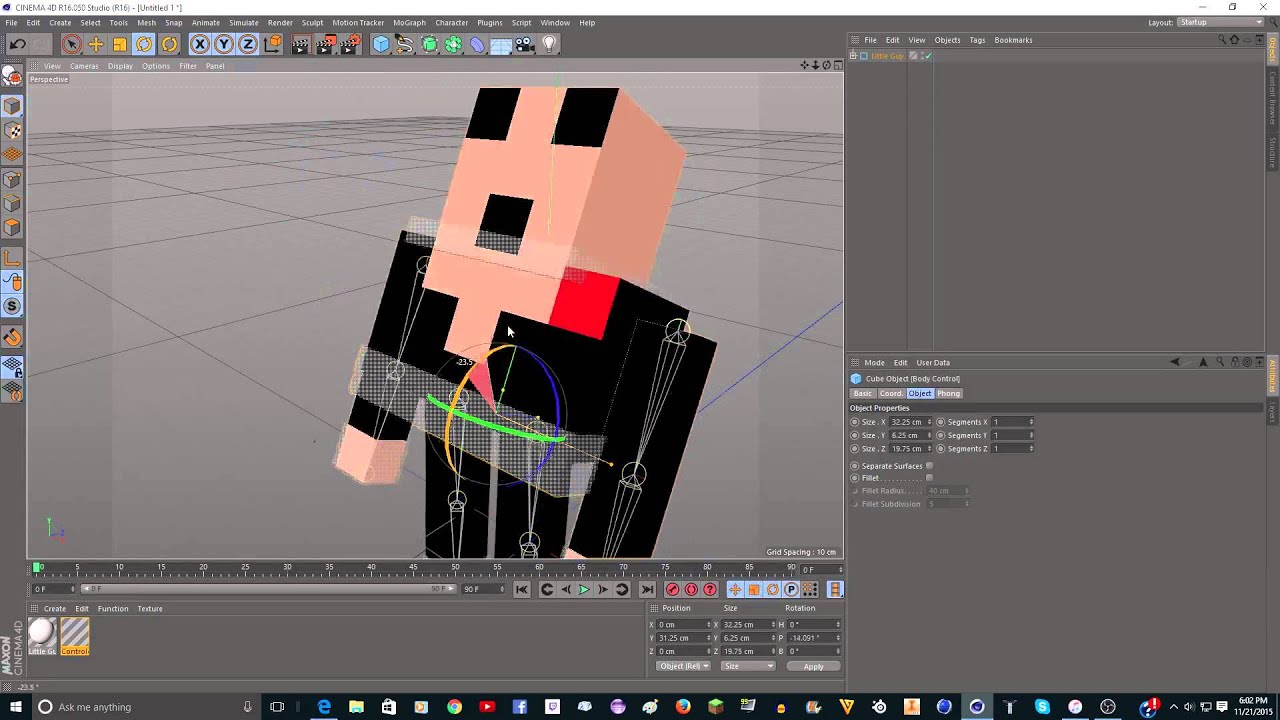Viewport: 1280px width, 720px height.
Task: Go to start of animation
Action: [x=522, y=590]
